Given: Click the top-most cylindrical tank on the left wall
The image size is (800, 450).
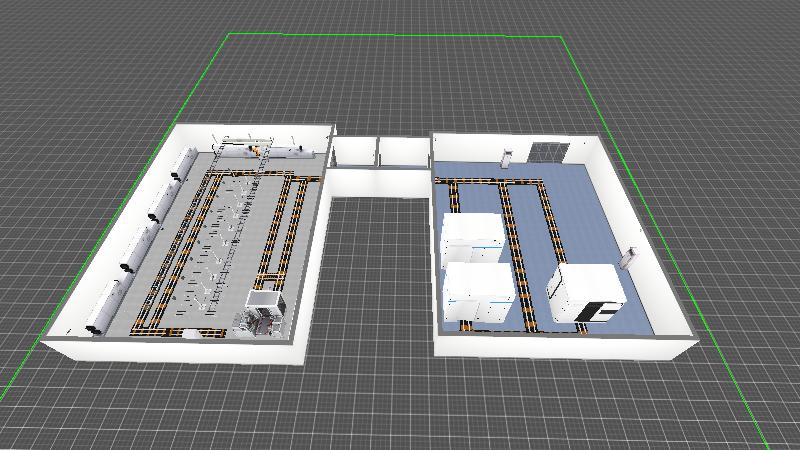Looking at the screenshot, I should [x=184, y=162].
